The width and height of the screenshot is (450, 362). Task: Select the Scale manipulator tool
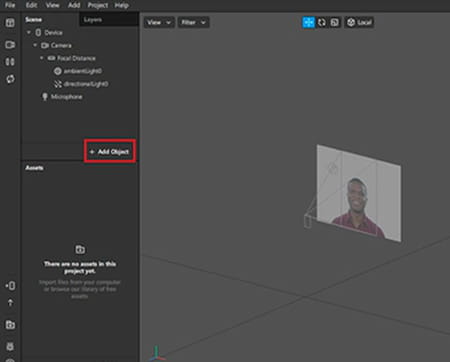point(335,22)
